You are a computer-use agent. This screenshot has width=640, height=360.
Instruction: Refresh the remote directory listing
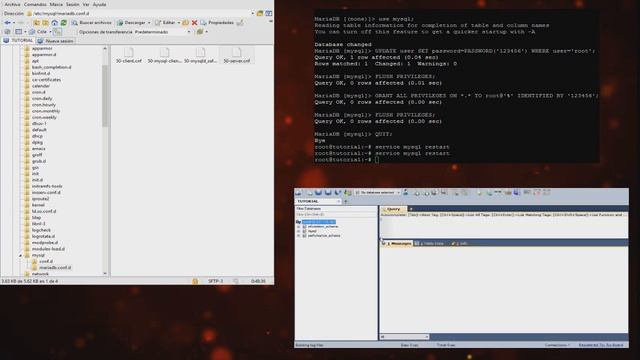[x=63, y=23]
